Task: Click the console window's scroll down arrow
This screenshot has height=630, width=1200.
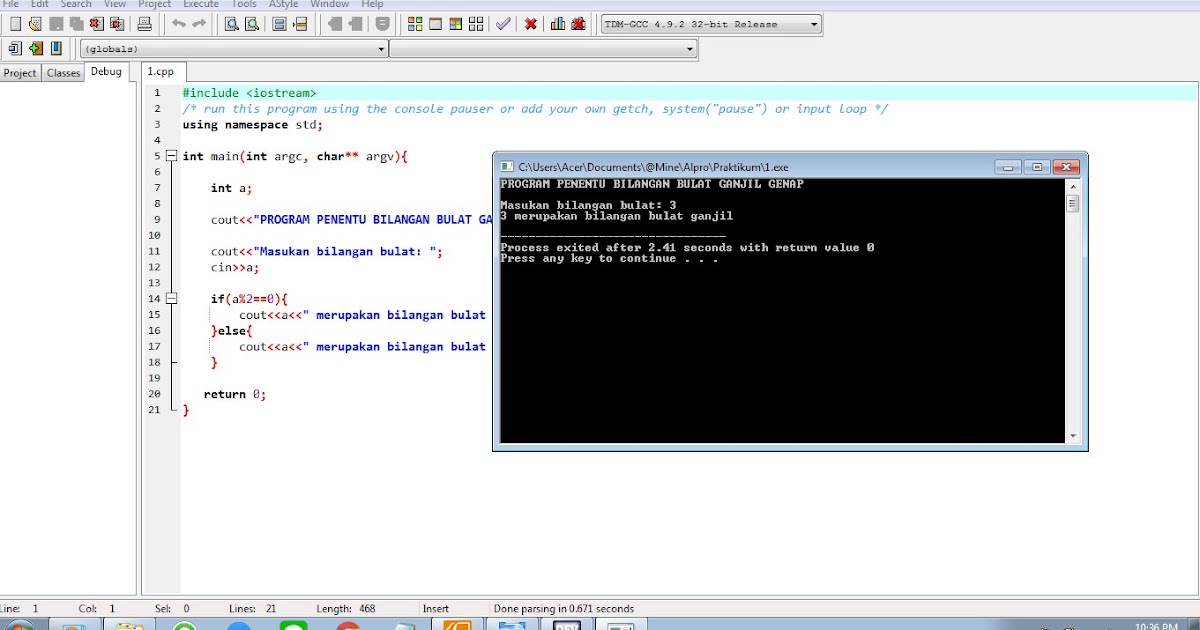Action: pos(1073,436)
